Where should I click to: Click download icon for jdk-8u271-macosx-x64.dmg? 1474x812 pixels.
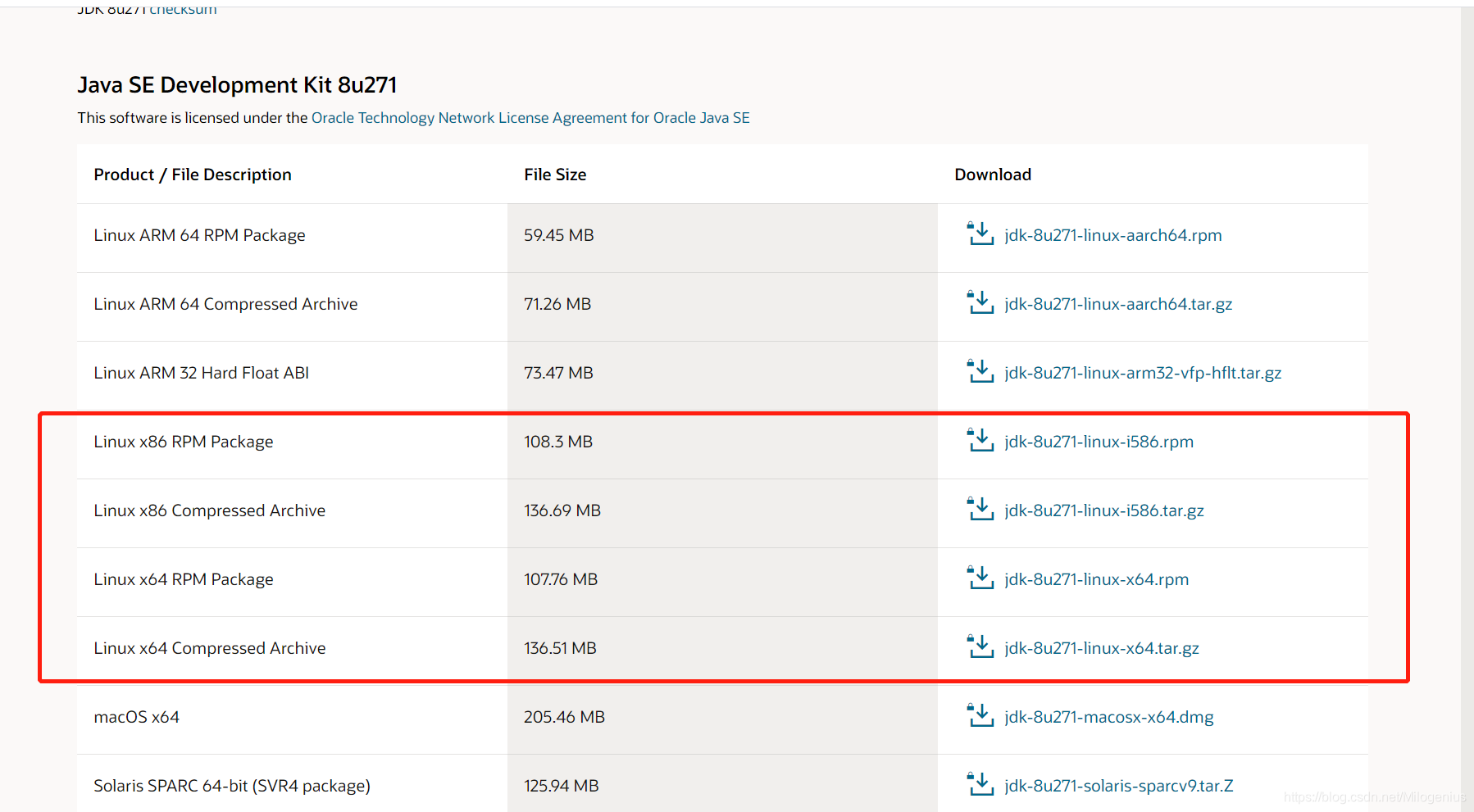980,715
